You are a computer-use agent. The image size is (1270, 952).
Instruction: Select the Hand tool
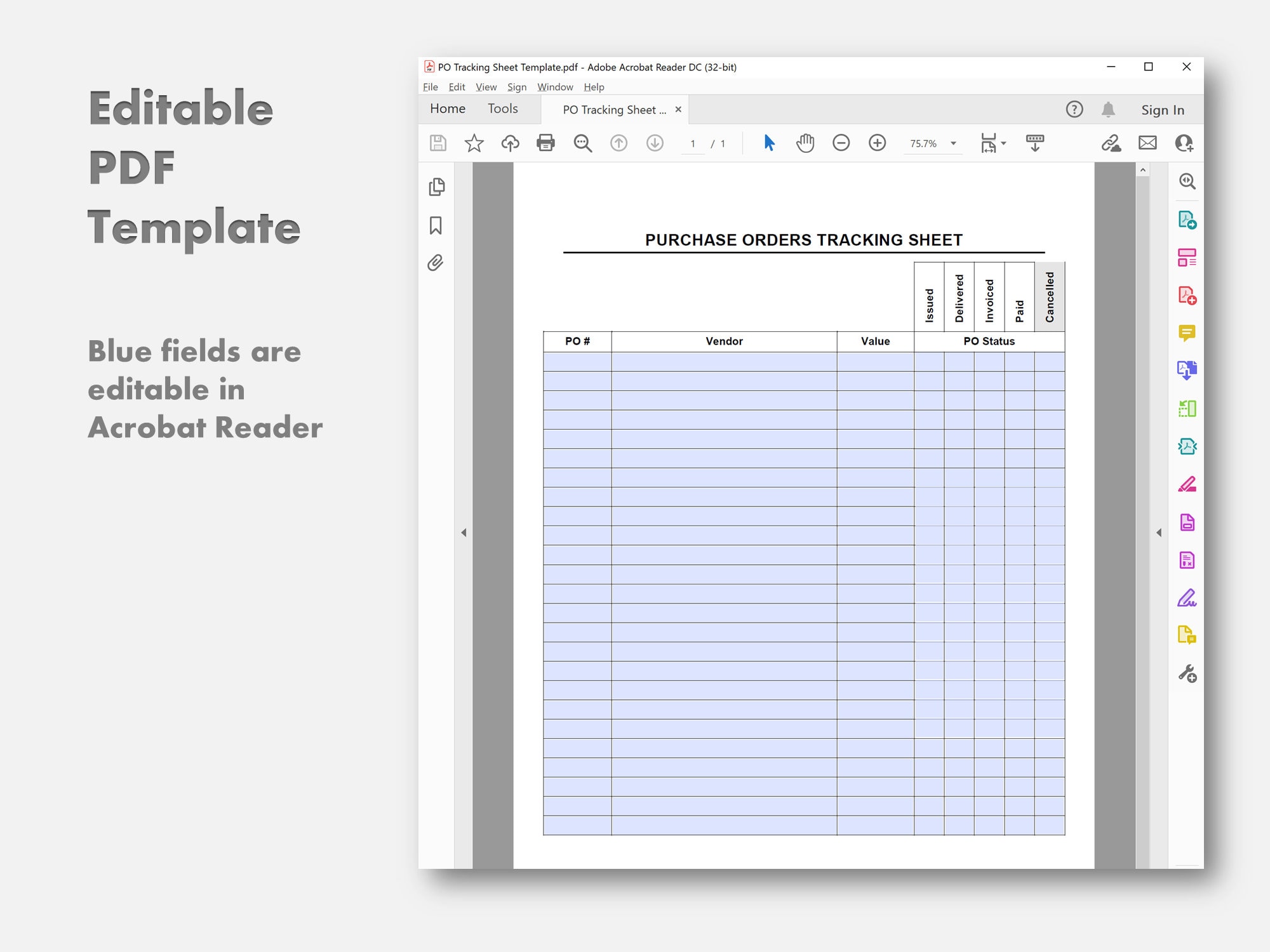[805, 143]
